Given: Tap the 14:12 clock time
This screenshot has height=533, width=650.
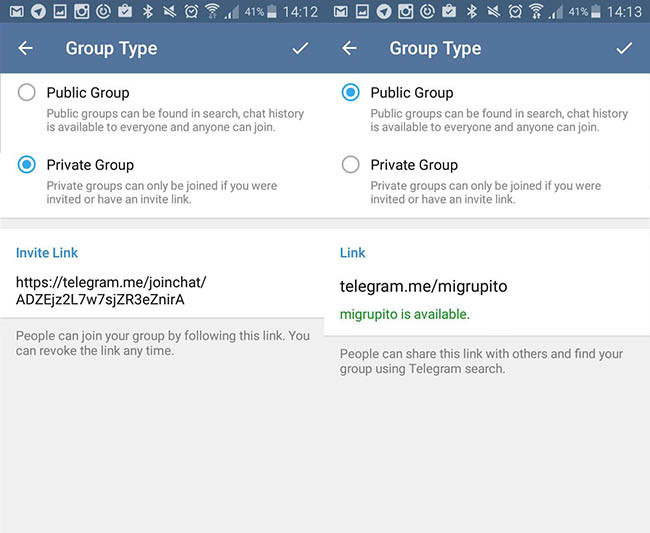Looking at the screenshot, I should pos(300,12).
